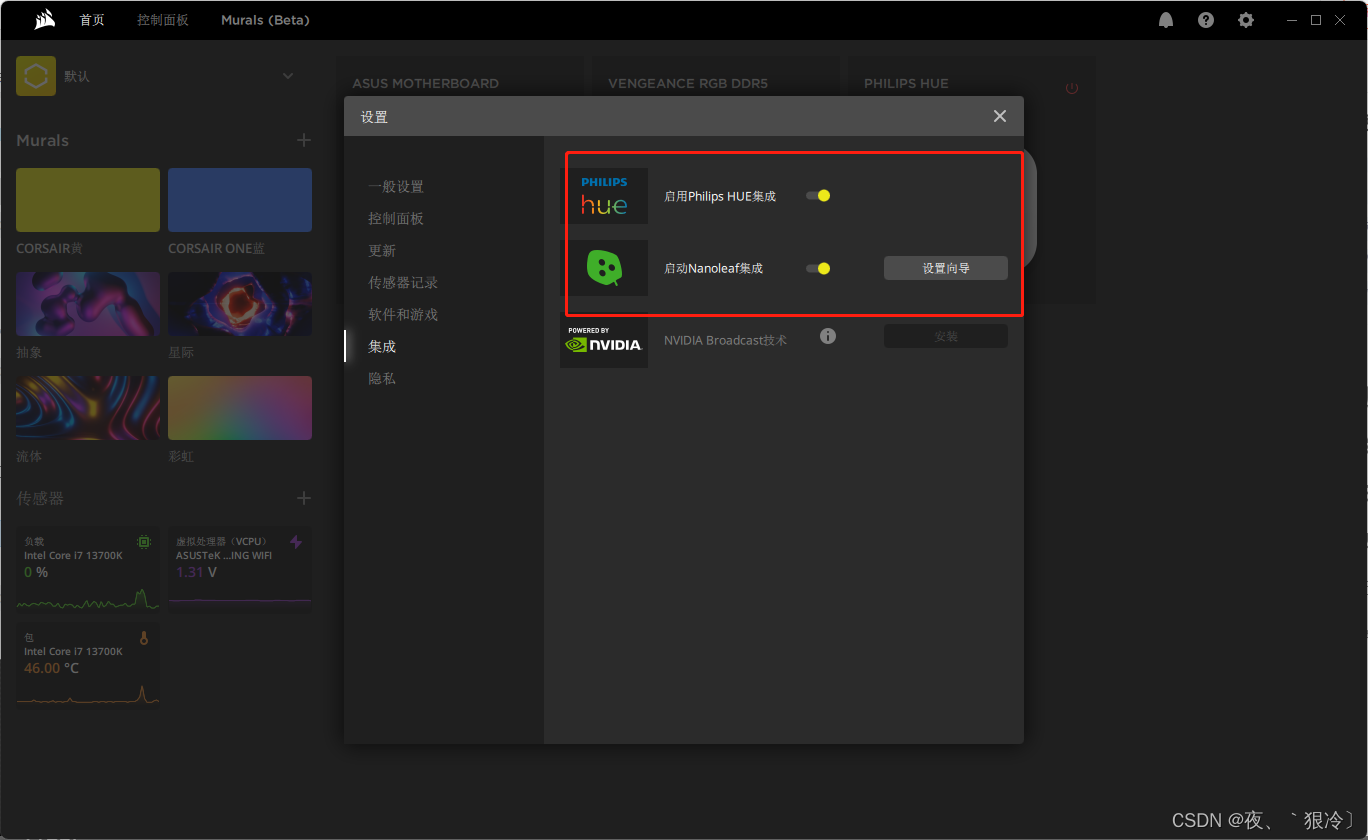This screenshot has height=840, width=1368.
Task: Click the Philips Hue power icon
Action: pos(1072,88)
